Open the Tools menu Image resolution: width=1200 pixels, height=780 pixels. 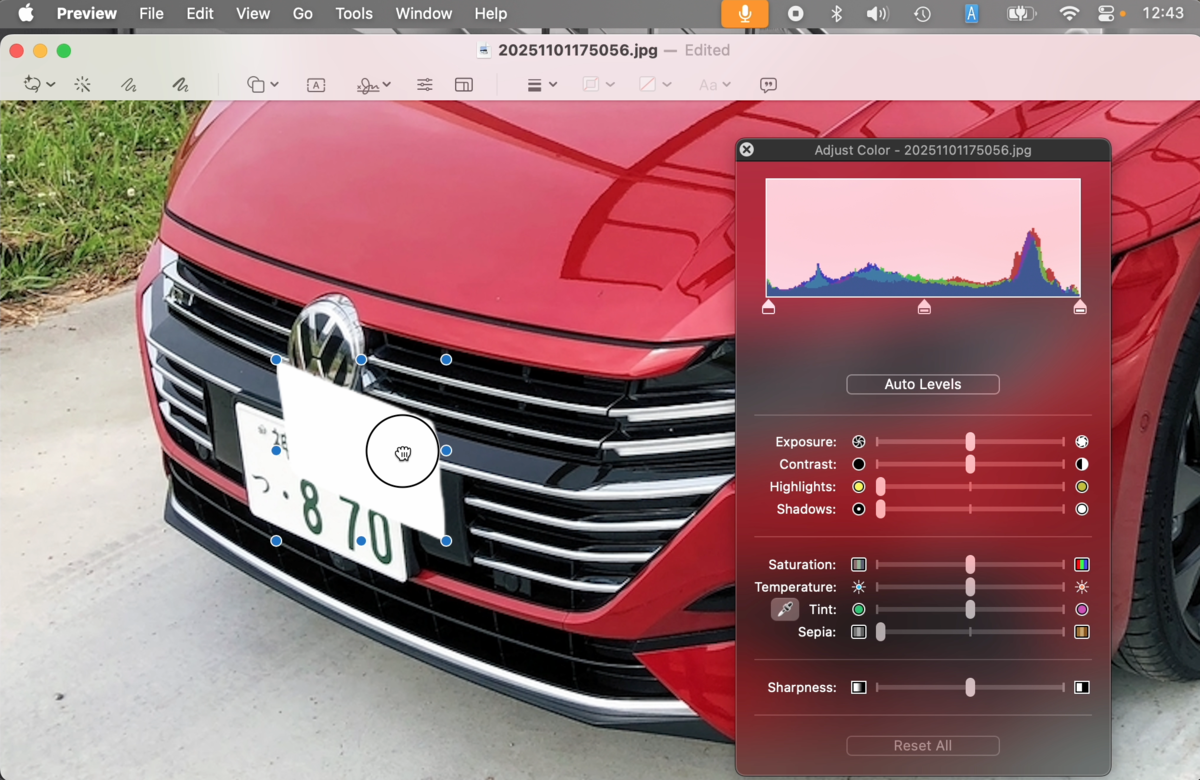tap(354, 14)
